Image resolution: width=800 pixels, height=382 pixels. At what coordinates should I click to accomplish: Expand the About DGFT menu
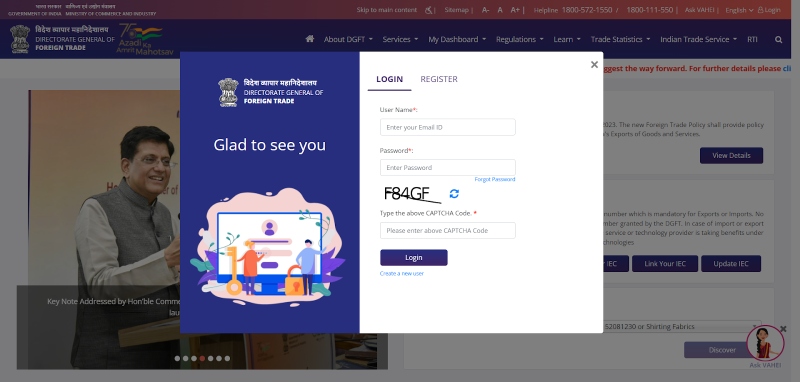[348, 39]
